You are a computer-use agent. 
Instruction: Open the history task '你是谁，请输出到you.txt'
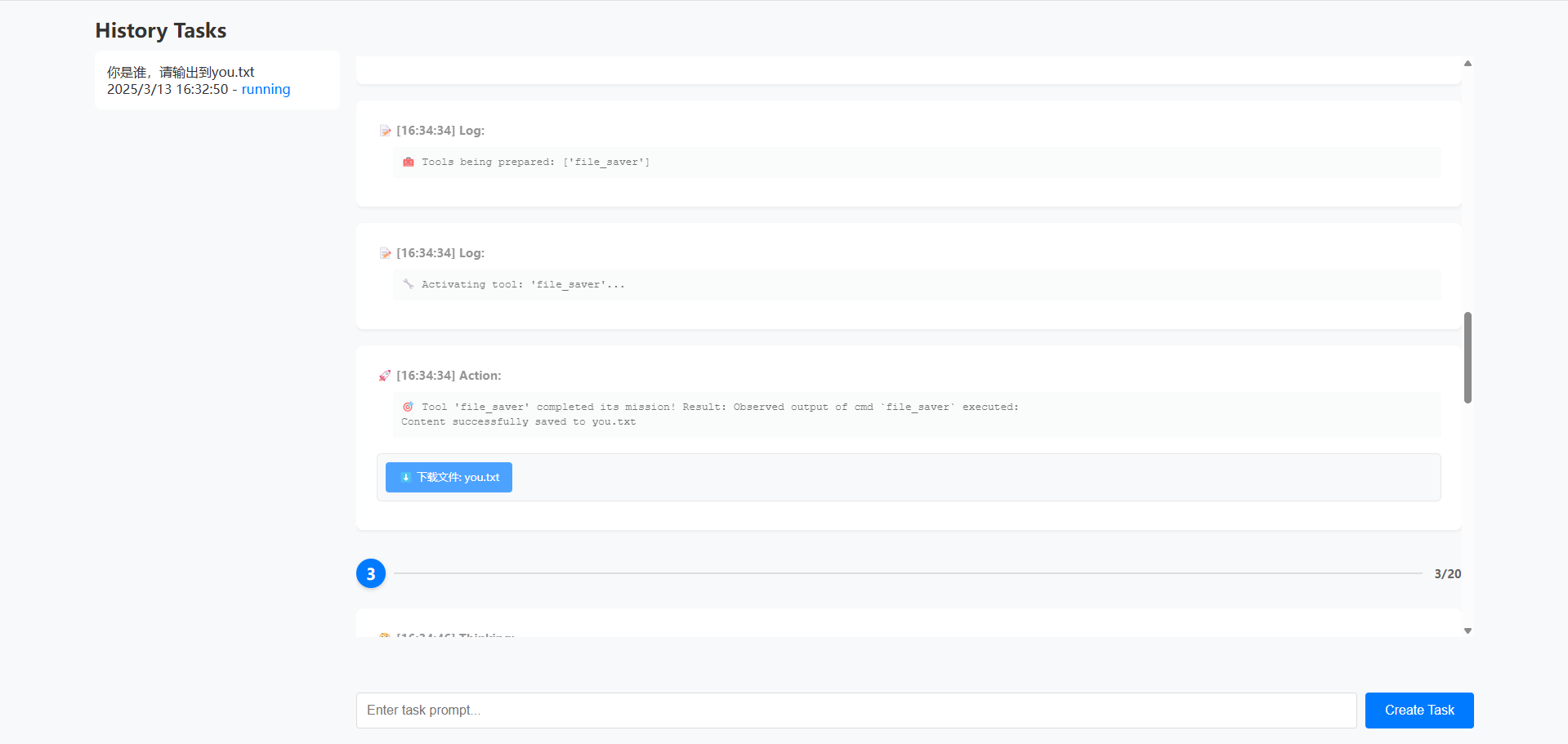[x=181, y=72]
